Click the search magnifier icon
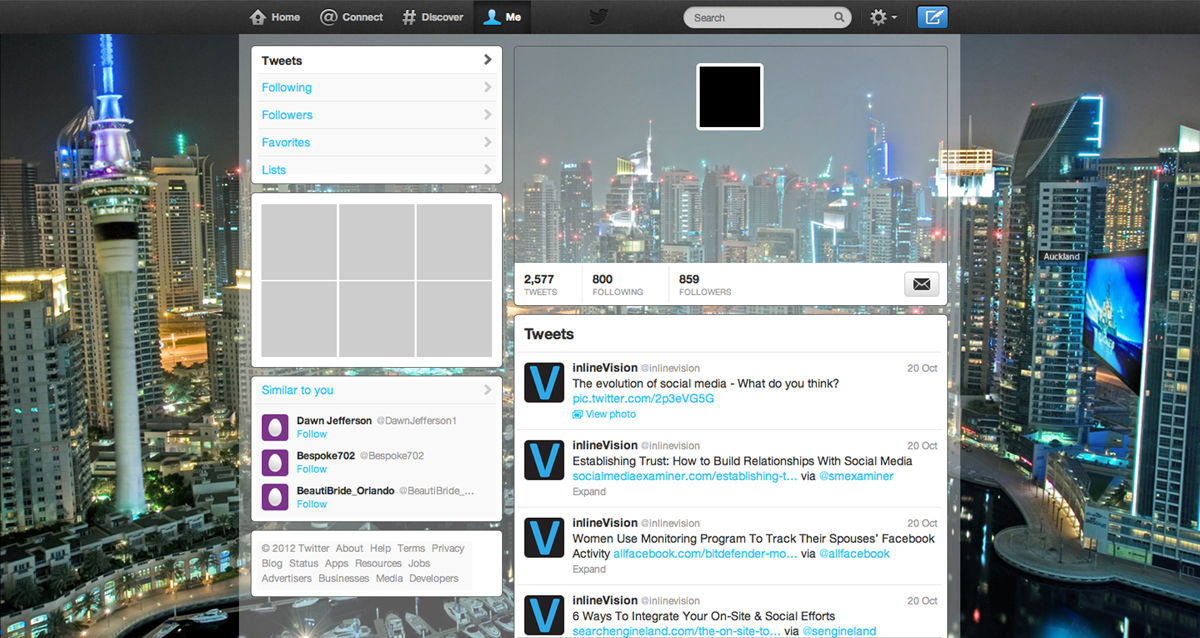Viewport: 1200px width, 638px height. pos(839,17)
